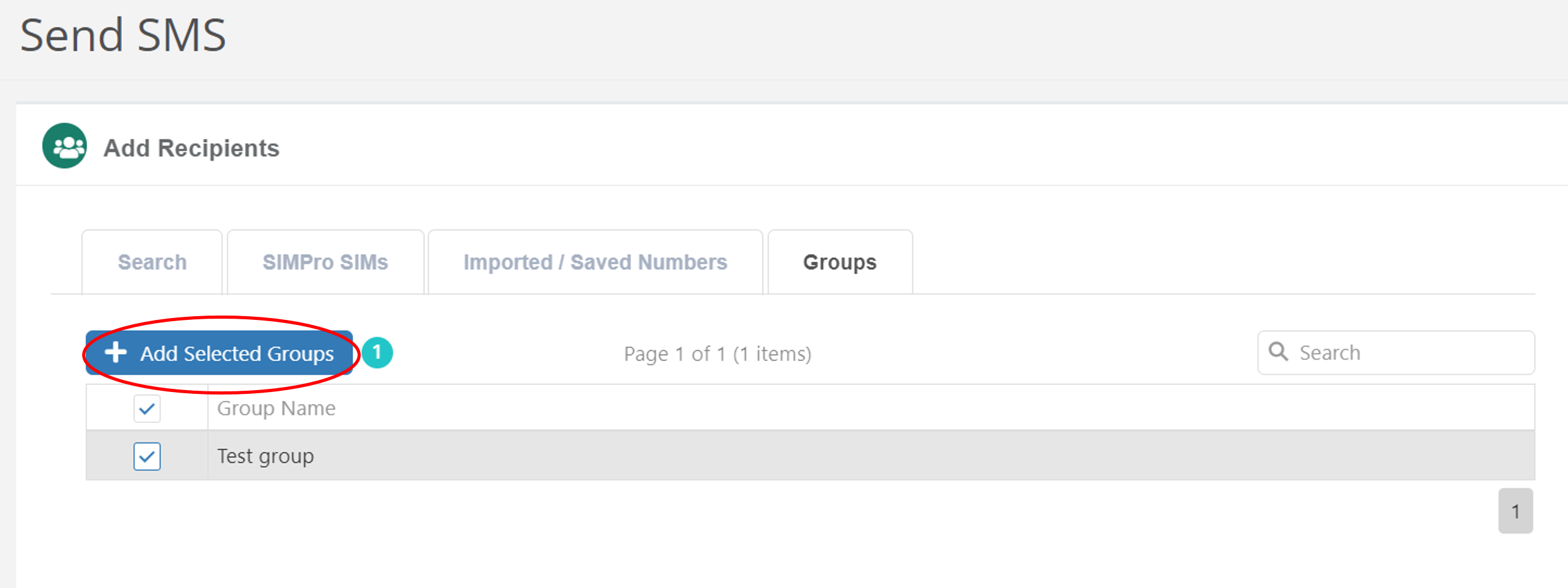1568x588 pixels.
Task: Switch to the Search tab
Action: pos(152,262)
